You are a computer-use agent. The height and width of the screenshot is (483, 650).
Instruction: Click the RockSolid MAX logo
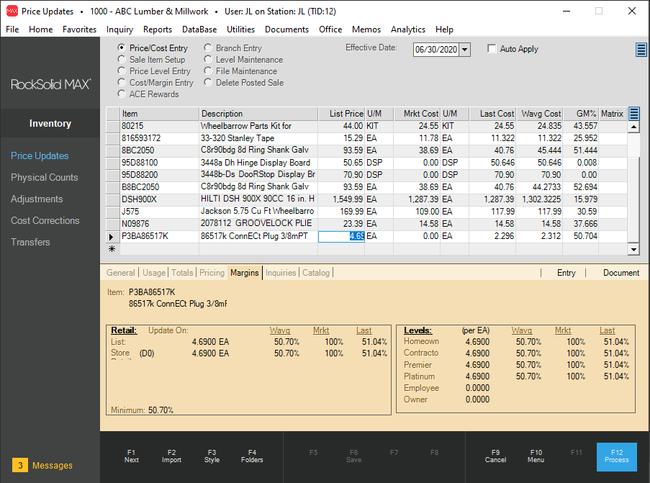[49, 85]
